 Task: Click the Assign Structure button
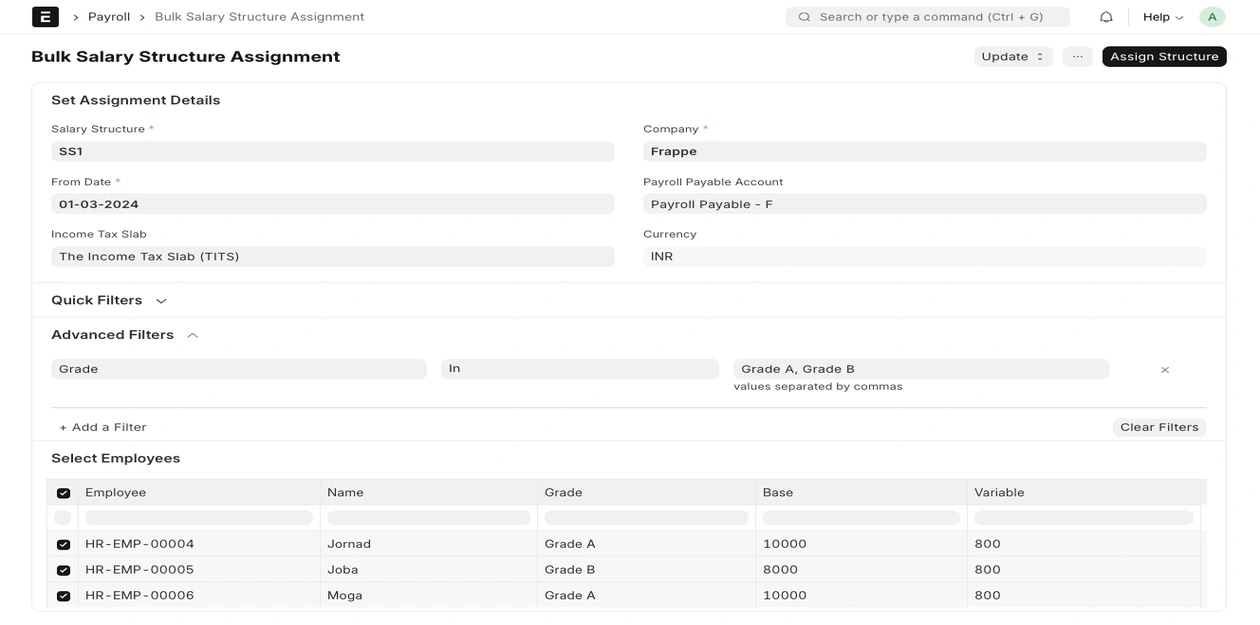click(x=1164, y=57)
